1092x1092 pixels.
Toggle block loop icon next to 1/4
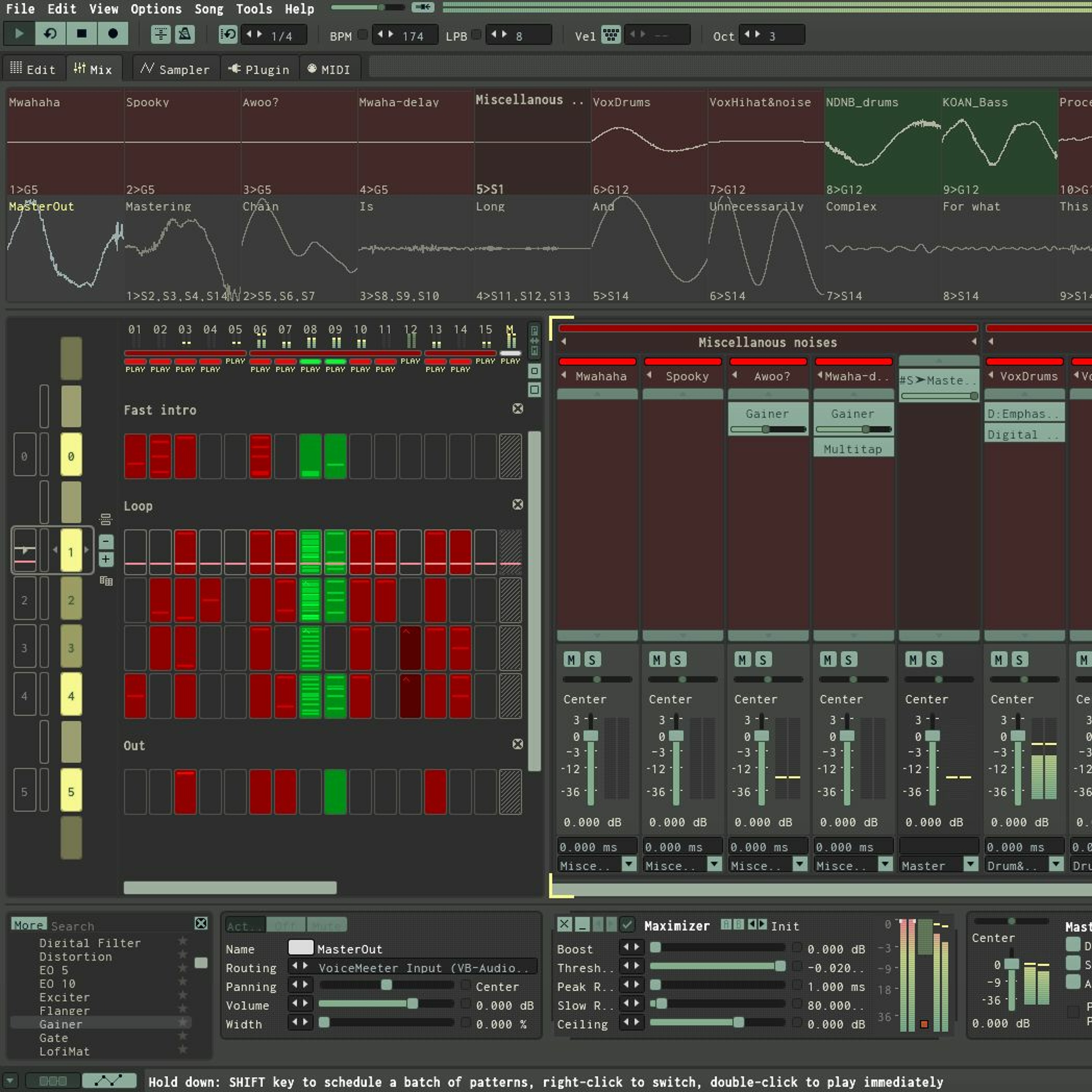pos(228,35)
